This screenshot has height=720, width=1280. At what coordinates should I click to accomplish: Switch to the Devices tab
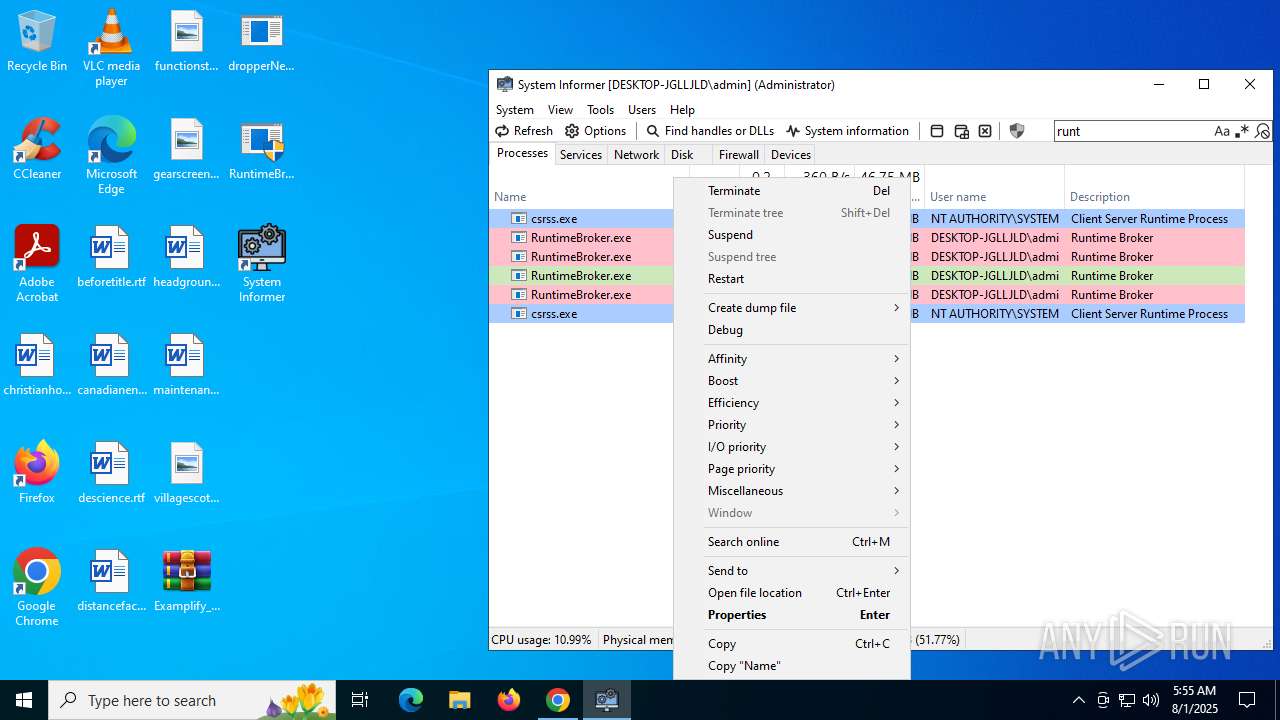791,155
